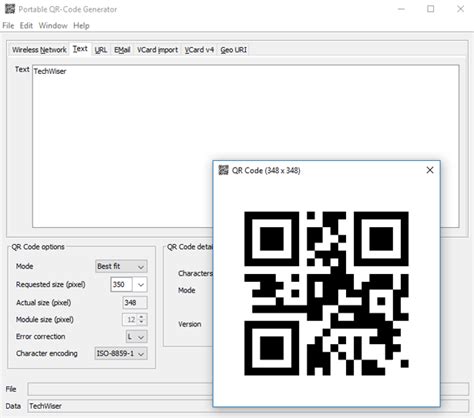Viewport: 474px width, 418px height.
Task: Open the Help menu
Action: click(81, 26)
